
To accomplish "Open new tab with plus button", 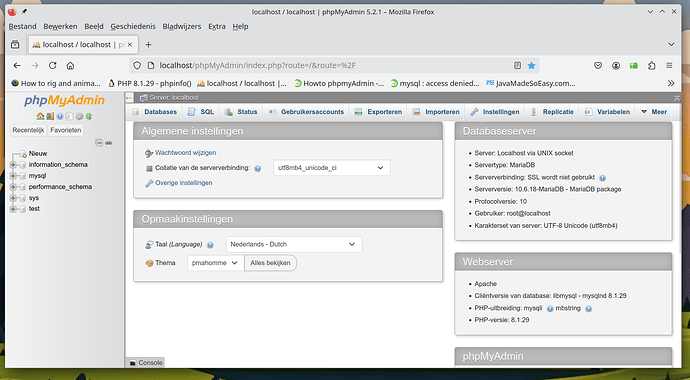I will click(x=148, y=44).
